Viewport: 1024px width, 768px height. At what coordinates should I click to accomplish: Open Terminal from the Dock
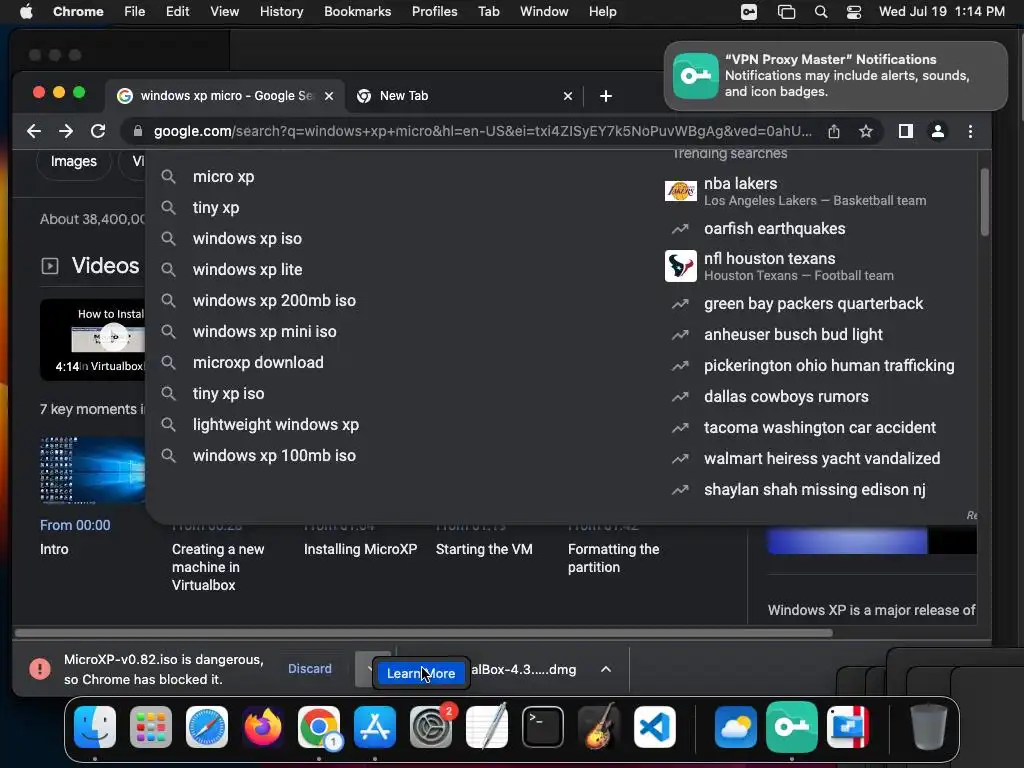coord(543,727)
